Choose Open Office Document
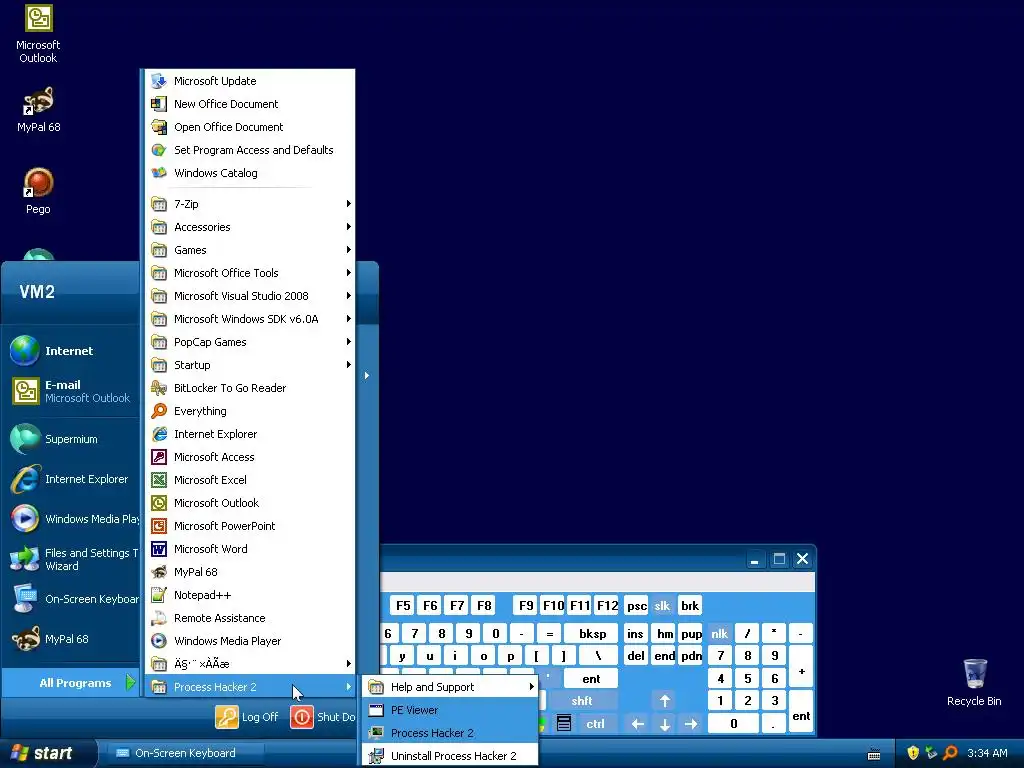The width and height of the screenshot is (1024, 768). 249,127
